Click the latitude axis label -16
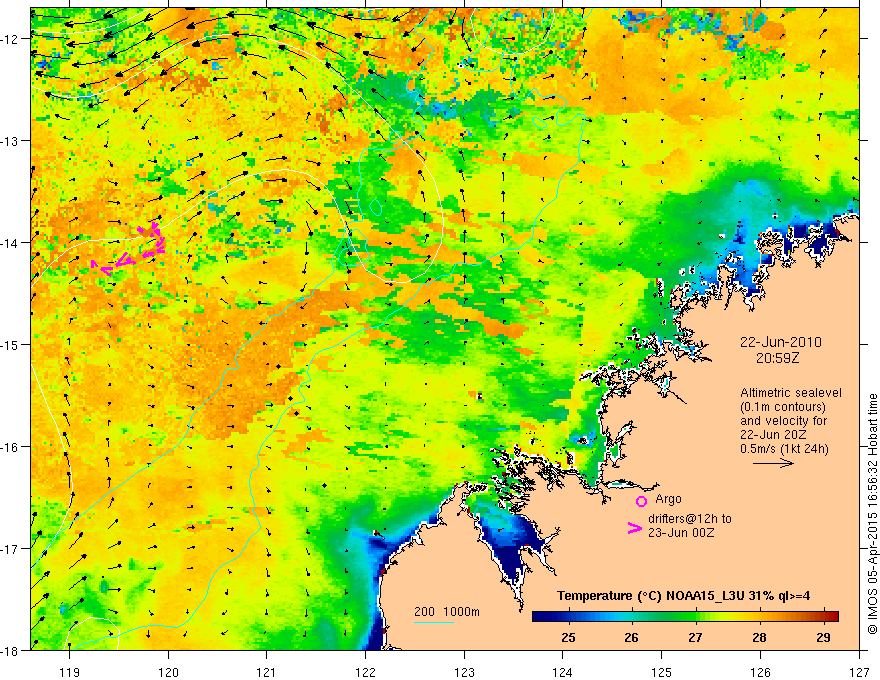This screenshot has width=880, height=680. click(11, 447)
